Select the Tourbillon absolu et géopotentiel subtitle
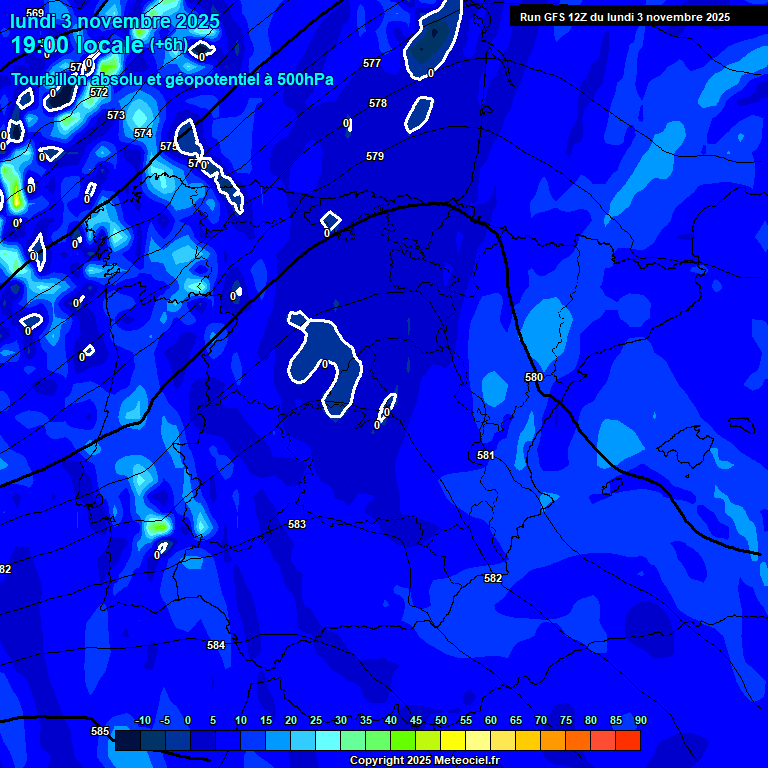The image size is (768, 768). coord(172,80)
